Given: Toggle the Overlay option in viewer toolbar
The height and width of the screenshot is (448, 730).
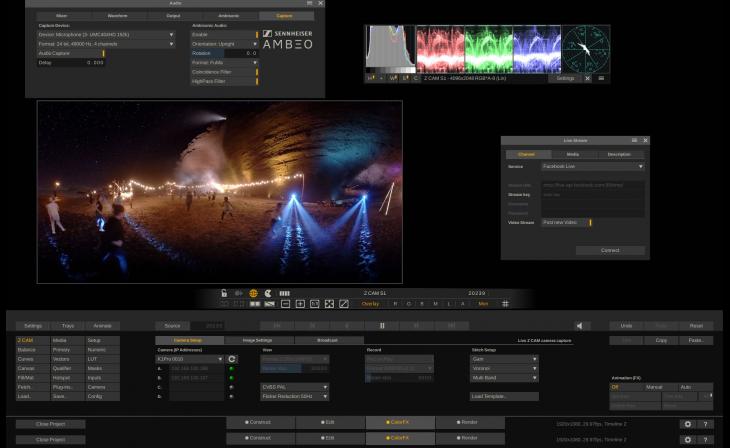Looking at the screenshot, I should pos(370,304).
